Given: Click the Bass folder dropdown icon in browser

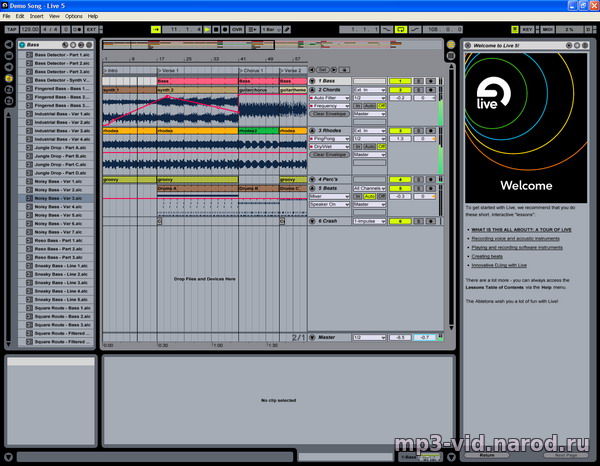Looking at the screenshot, I should [22, 45].
